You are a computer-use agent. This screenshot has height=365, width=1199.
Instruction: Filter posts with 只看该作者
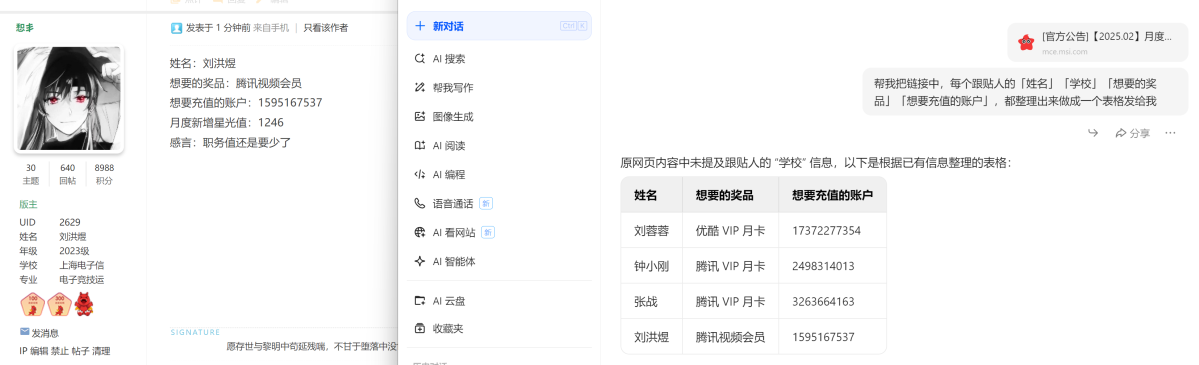(325, 28)
